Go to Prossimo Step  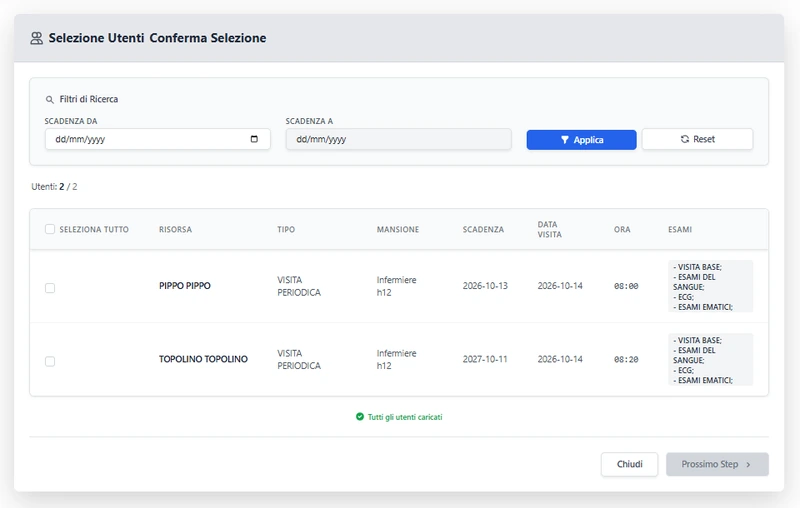[x=717, y=464]
